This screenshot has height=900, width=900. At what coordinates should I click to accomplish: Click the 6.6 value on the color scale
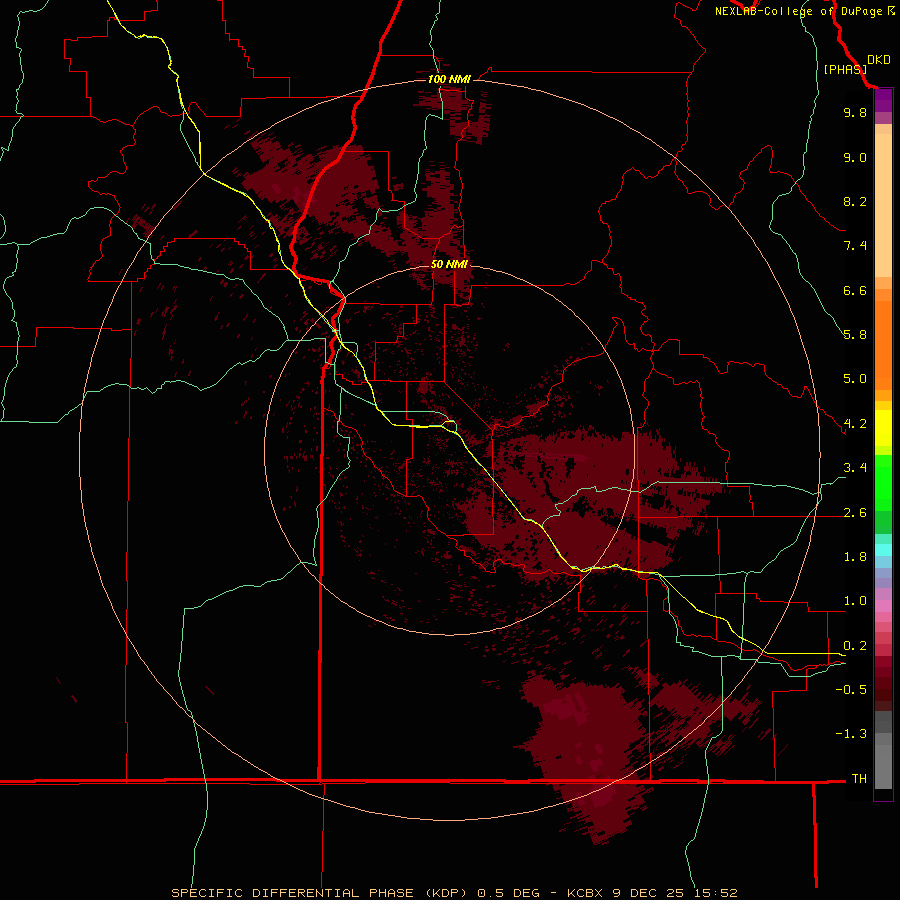click(855, 290)
